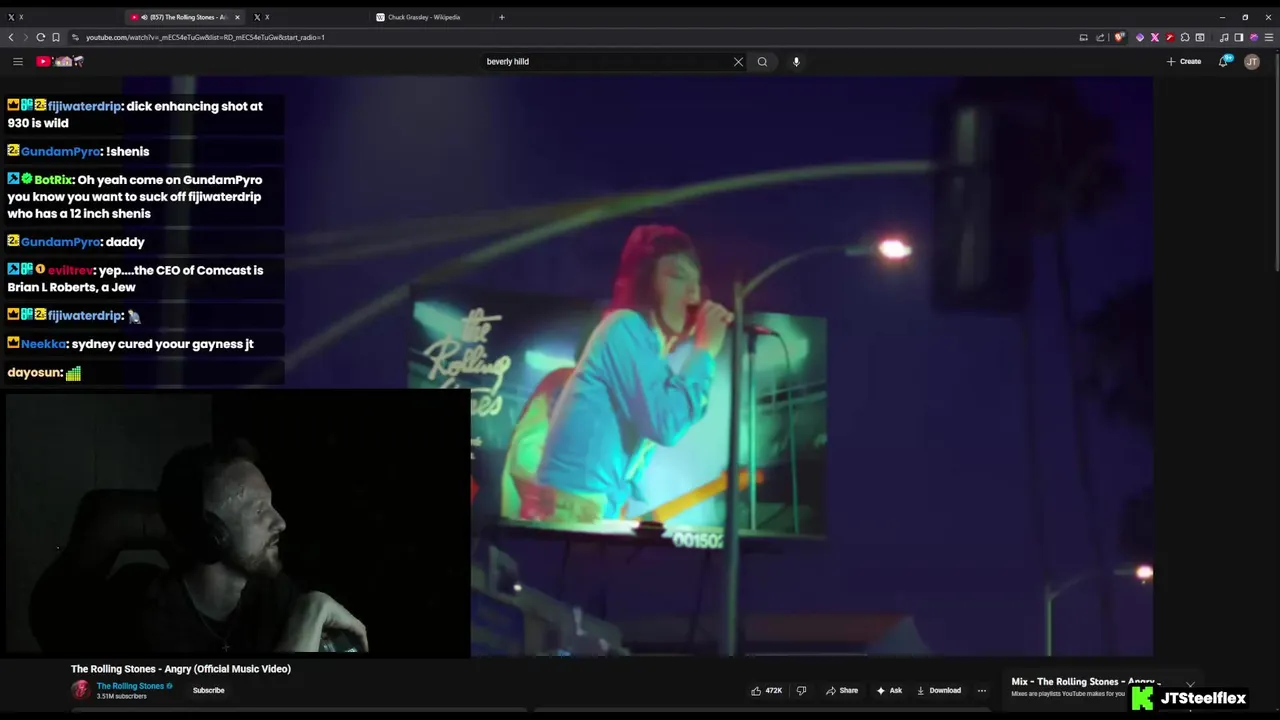Open the Brave Shields lion icon
1280x720 pixels.
[1119, 37]
